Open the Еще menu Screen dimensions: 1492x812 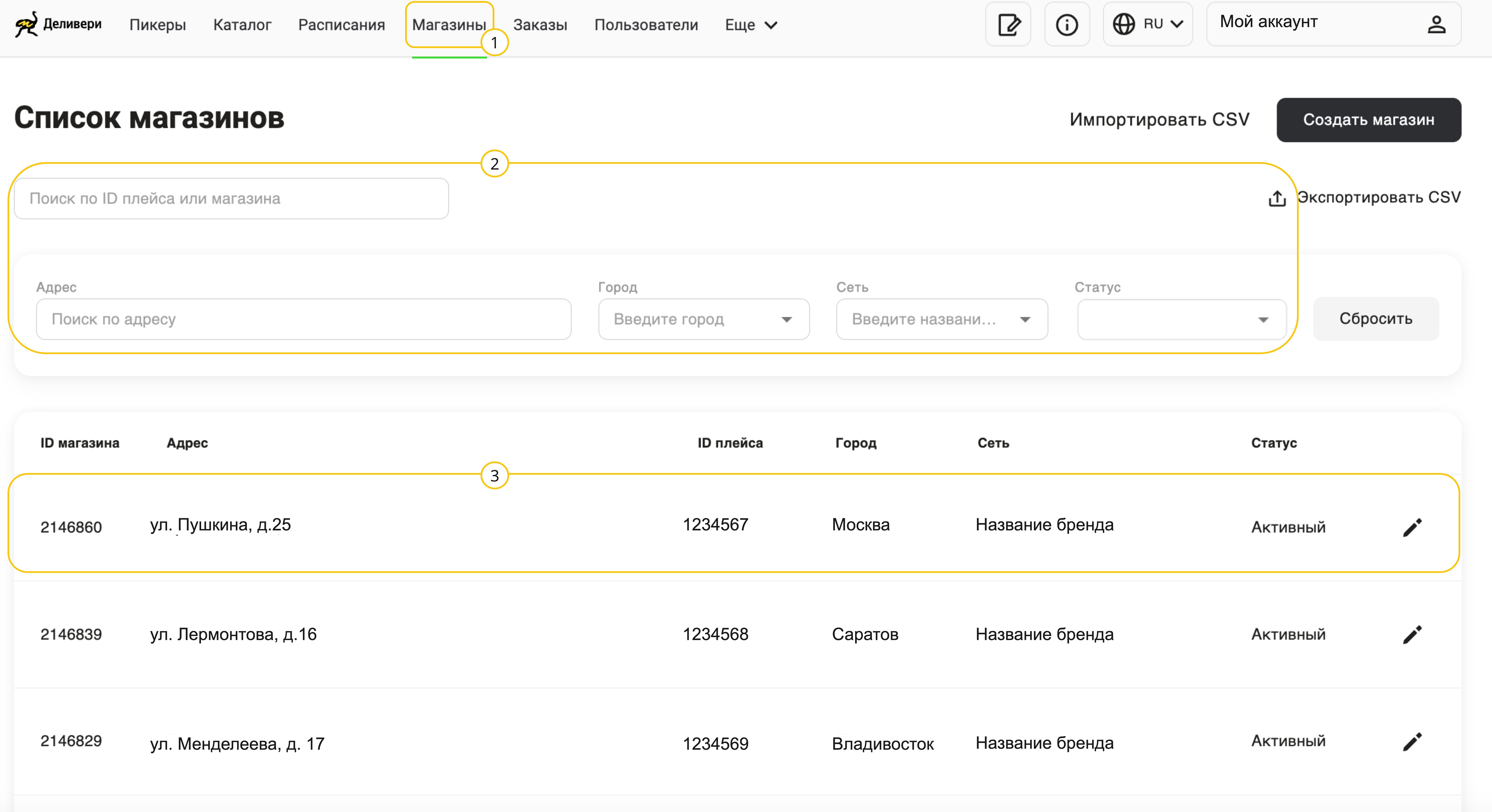click(x=751, y=25)
